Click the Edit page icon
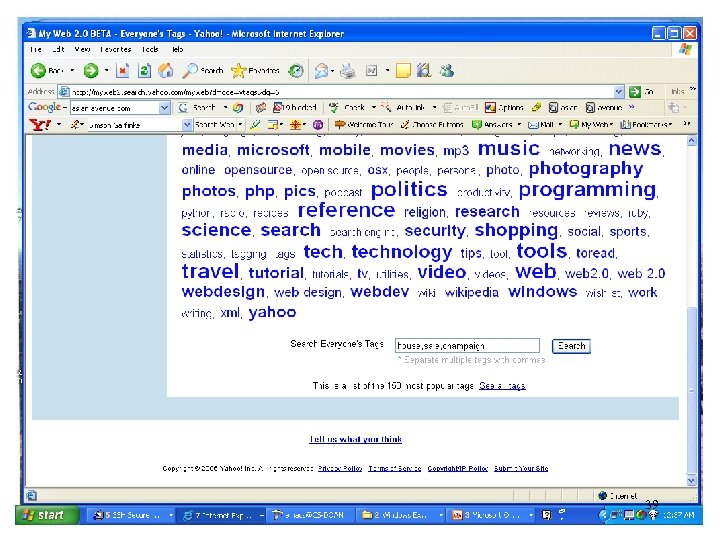 371,71
